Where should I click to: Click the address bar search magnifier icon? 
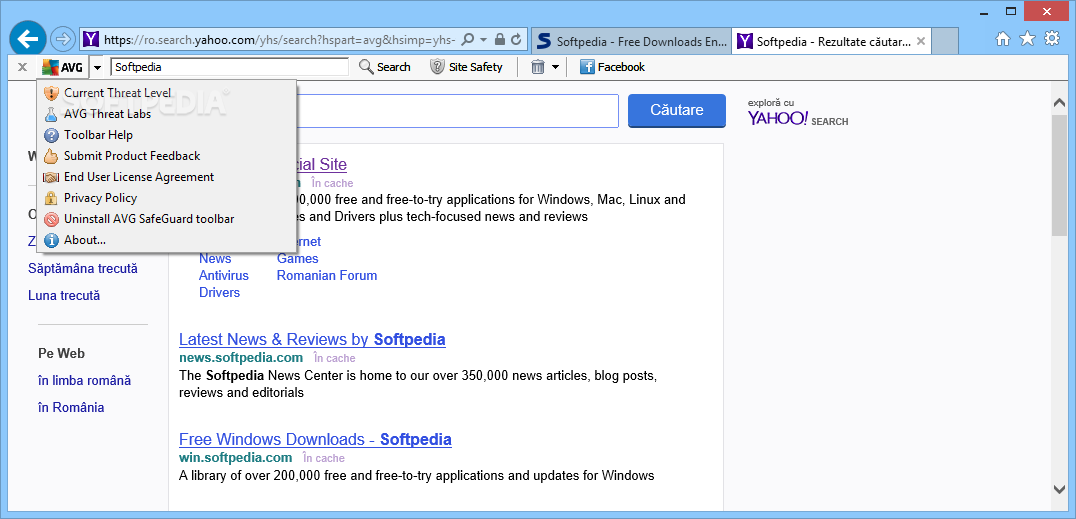coord(468,40)
